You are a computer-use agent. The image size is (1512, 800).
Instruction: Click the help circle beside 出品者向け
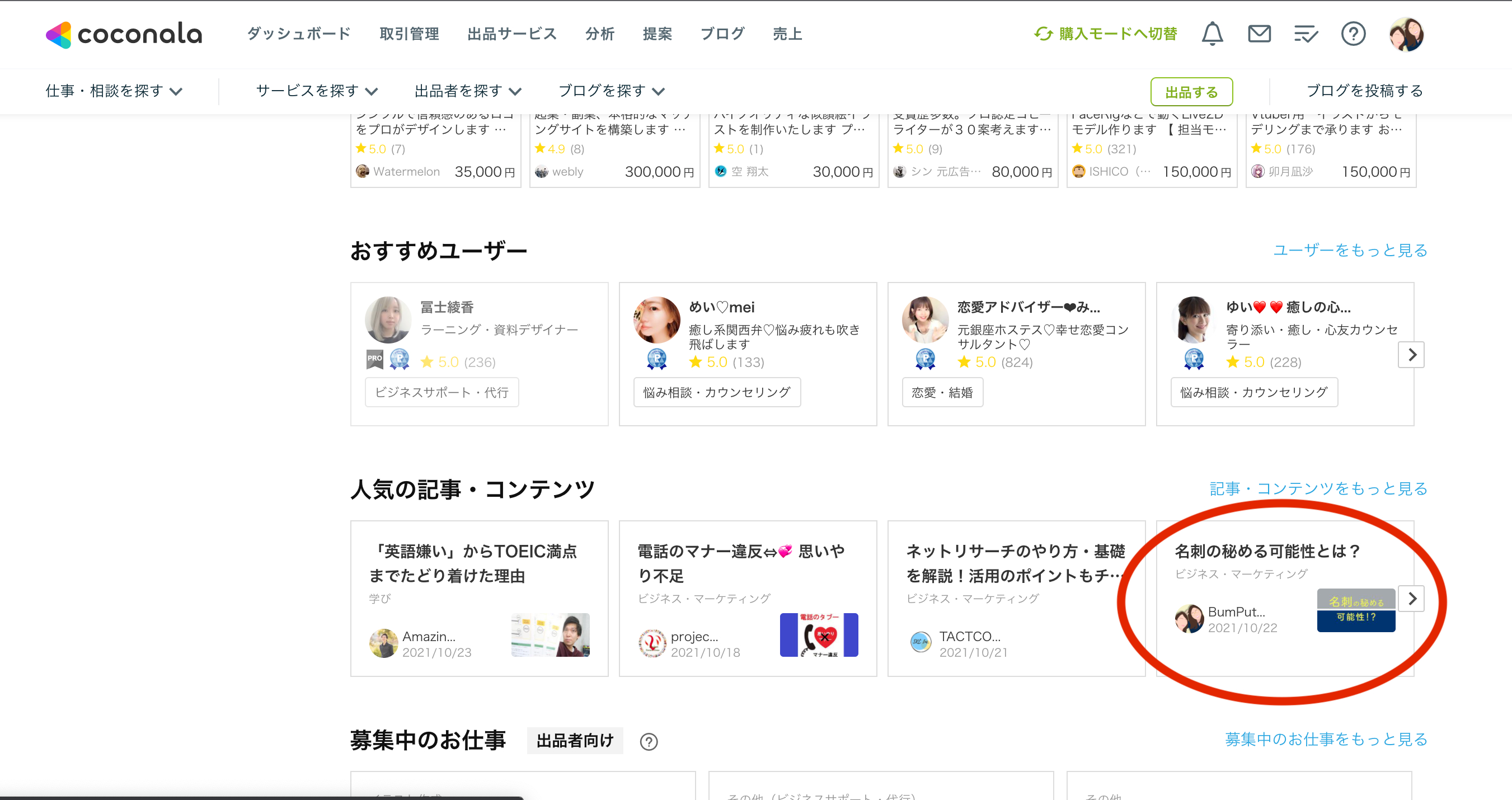click(x=649, y=741)
